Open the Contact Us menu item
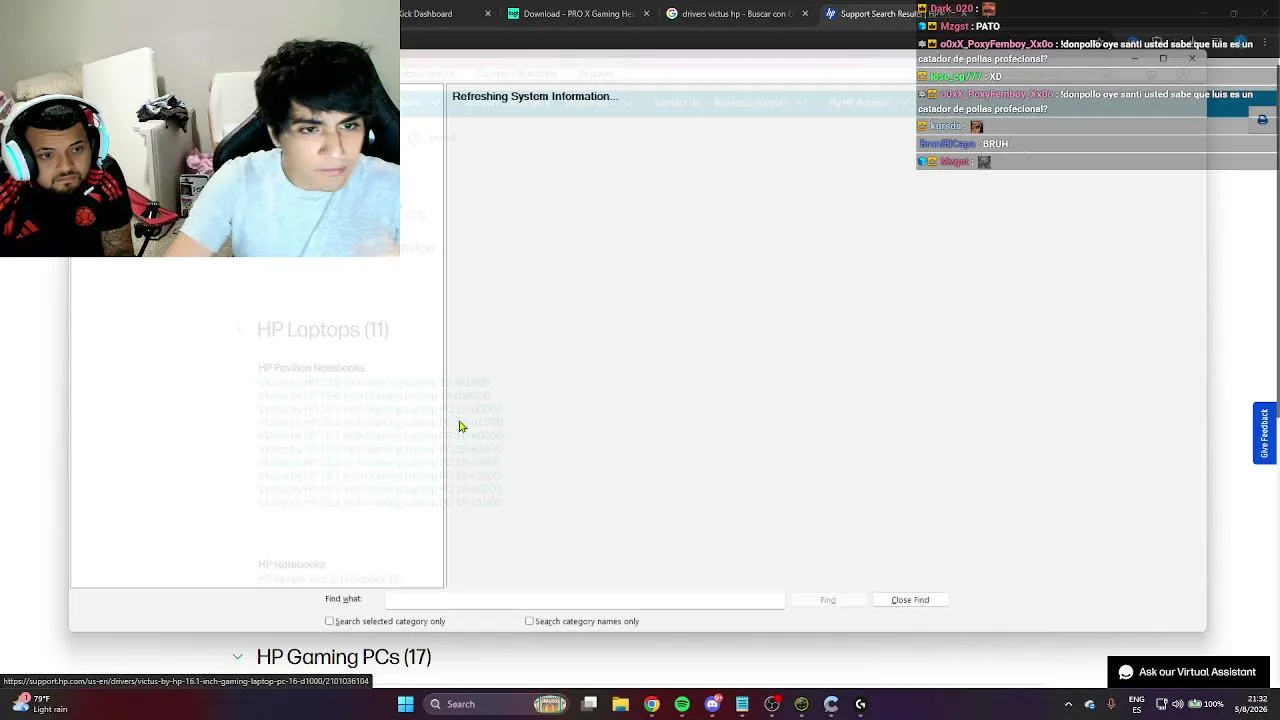The image size is (1280, 720). [x=677, y=103]
